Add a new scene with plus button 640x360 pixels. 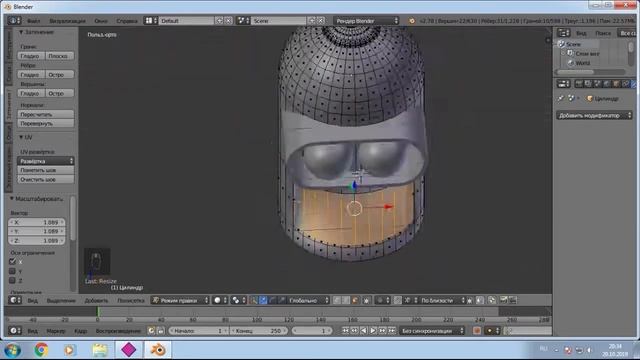point(312,20)
